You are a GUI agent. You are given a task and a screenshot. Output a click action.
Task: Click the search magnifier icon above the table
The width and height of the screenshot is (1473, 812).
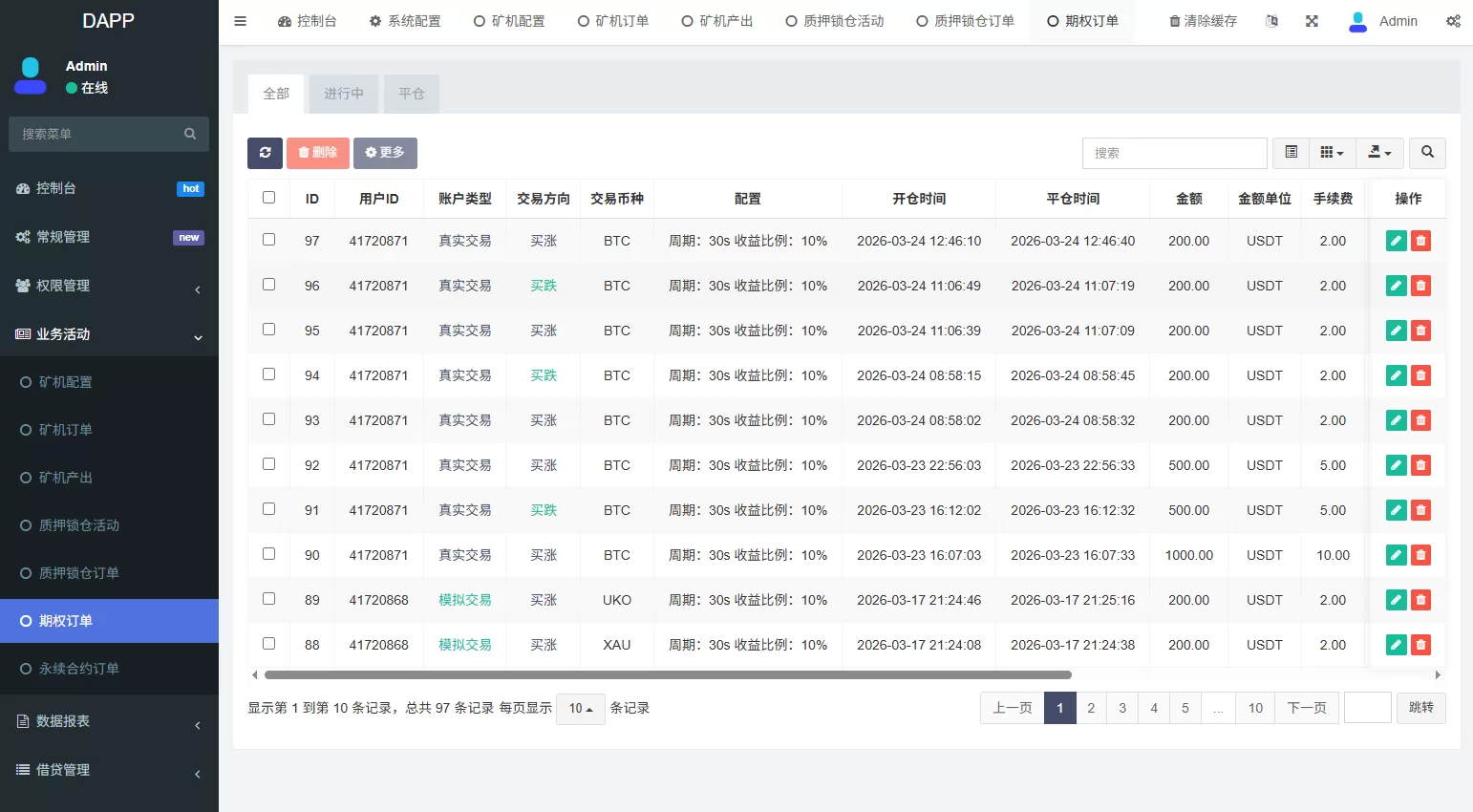[x=1427, y=153]
